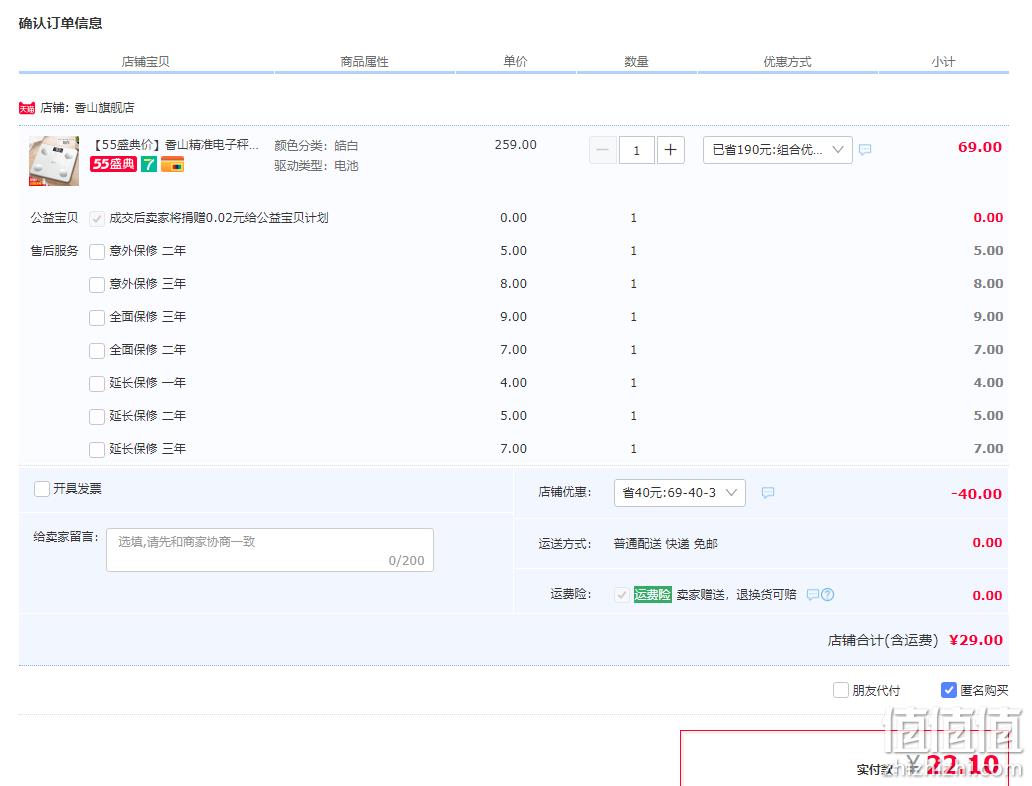Open the 【55盛典价】香山精准电子秤 product title
Screen dimensions: 1032x786
click(x=174, y=145)
